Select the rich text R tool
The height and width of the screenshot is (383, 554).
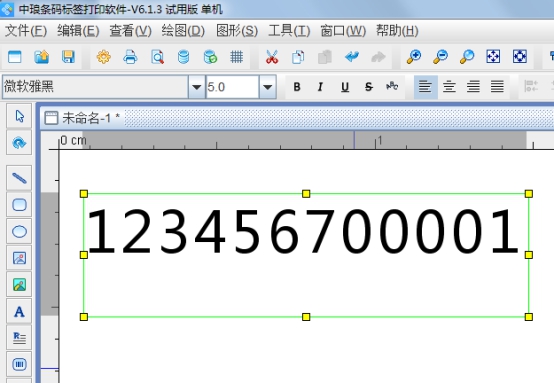click(x=19, y=338)
